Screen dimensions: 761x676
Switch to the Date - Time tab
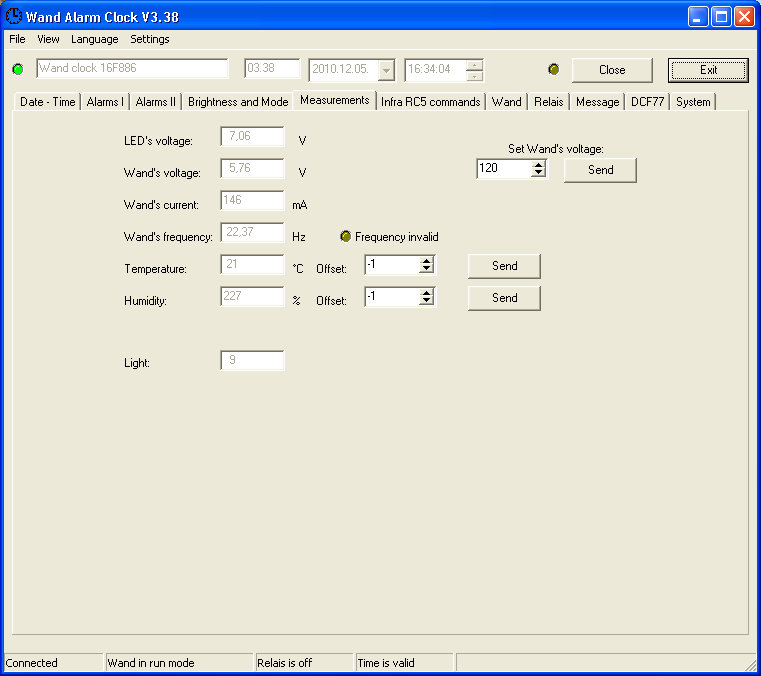click(x=48, y=102)
